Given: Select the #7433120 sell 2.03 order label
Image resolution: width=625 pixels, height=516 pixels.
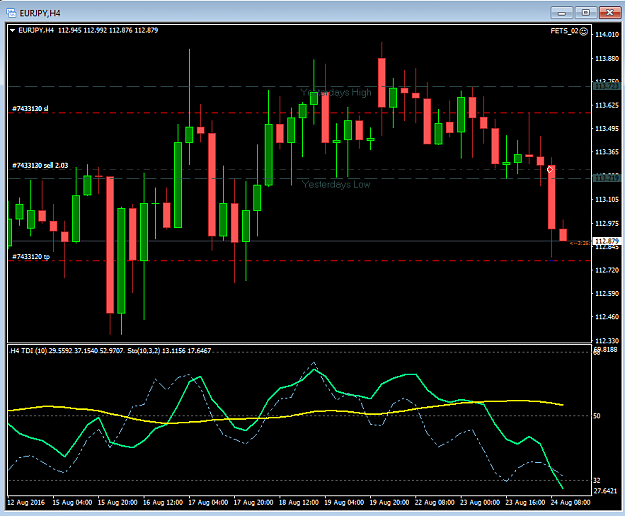Looking at the screenshot, I should point(40,165).
